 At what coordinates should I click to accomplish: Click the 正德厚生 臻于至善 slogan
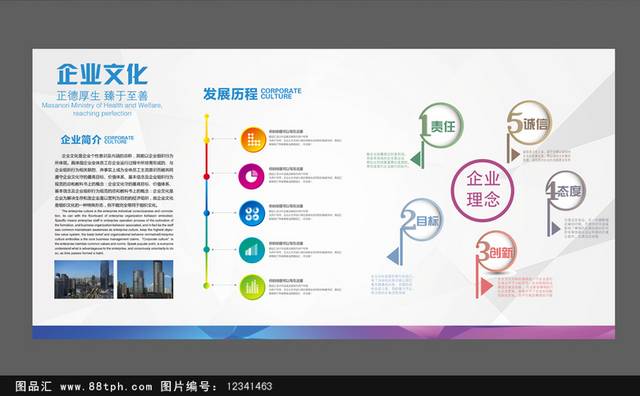point(102,96)
